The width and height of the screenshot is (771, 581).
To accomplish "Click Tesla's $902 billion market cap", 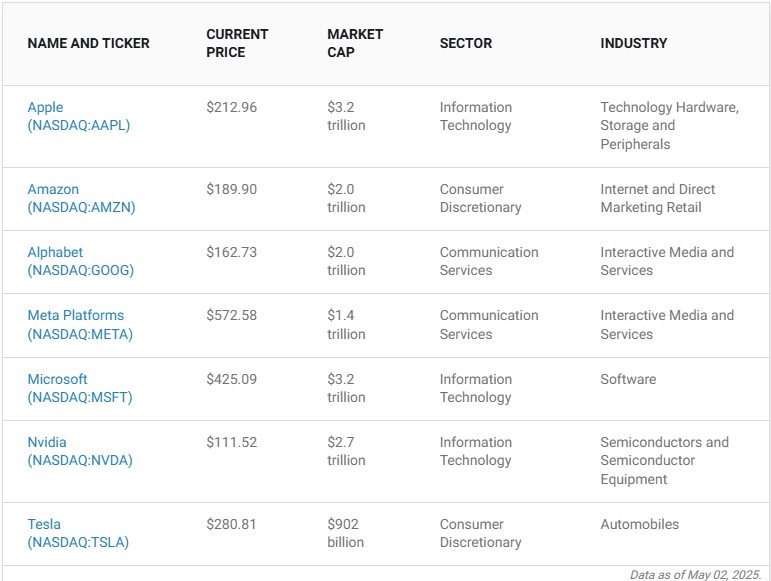I will pos(345,533).
